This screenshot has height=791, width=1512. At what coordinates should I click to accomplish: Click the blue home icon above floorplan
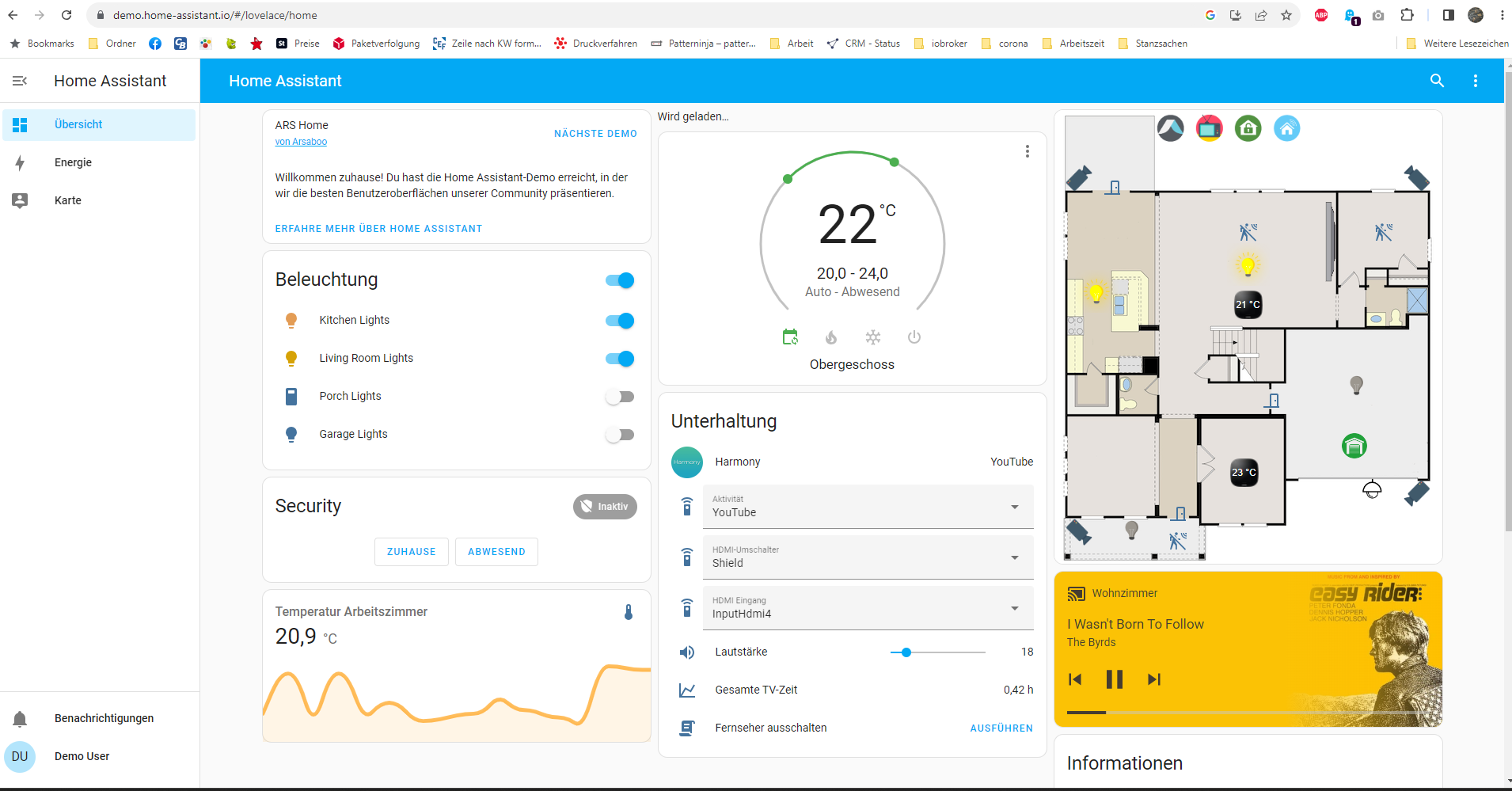coord(1286,128)
